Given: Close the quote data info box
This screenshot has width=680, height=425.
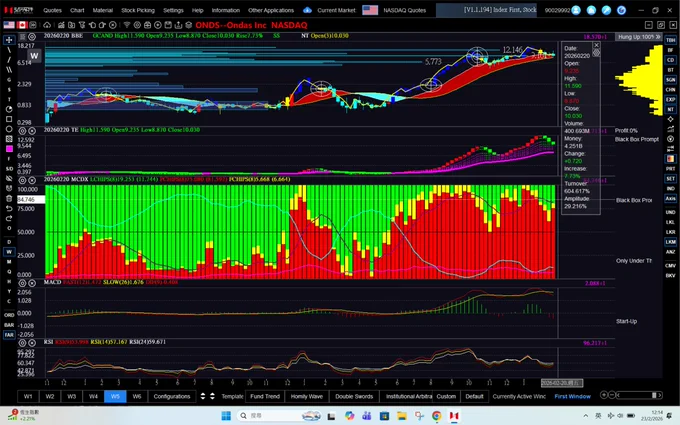Looking at the screenshot, I should click(x=596, y=45).
